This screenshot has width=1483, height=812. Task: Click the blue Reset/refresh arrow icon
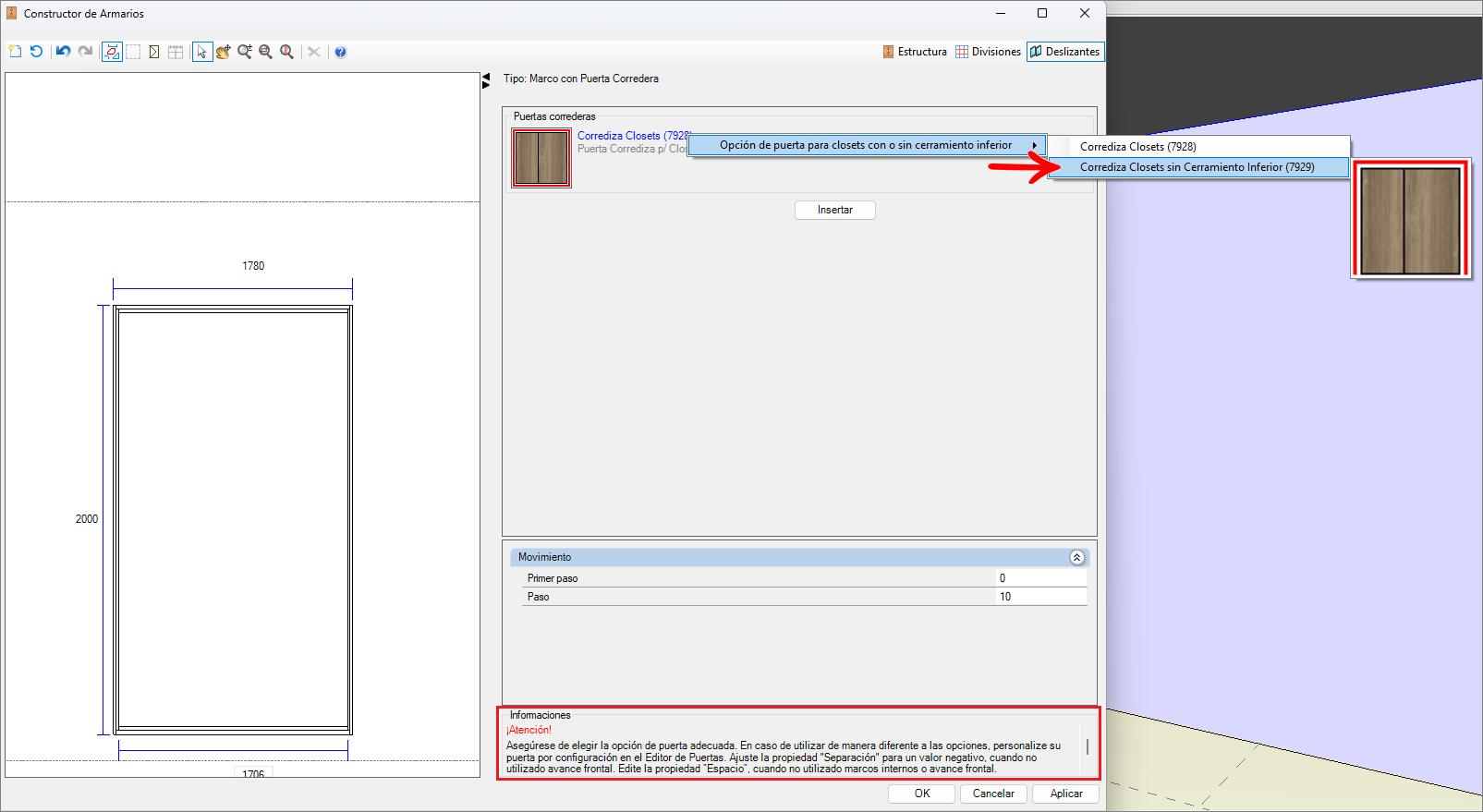(x=36, y=52)
